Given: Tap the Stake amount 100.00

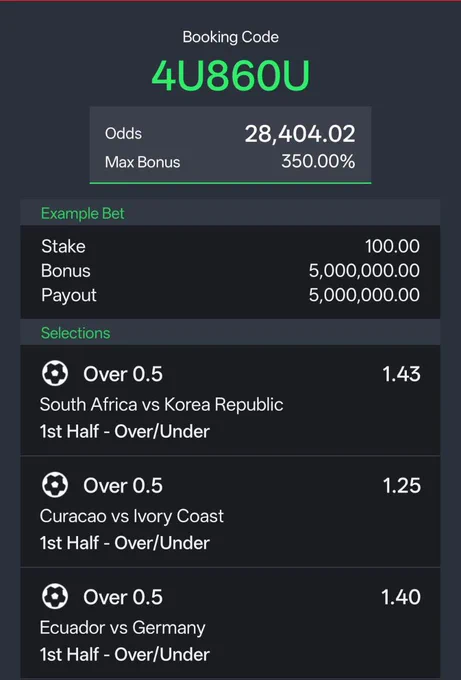Looking at the screenshot, I should tap(392, 246).
